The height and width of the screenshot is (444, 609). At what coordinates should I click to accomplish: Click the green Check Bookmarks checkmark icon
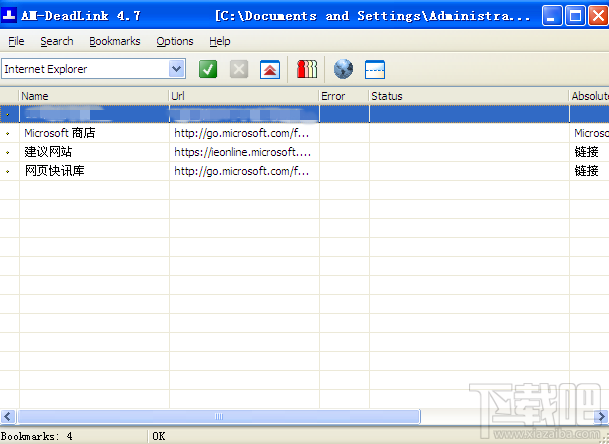(x=208, y=69)
